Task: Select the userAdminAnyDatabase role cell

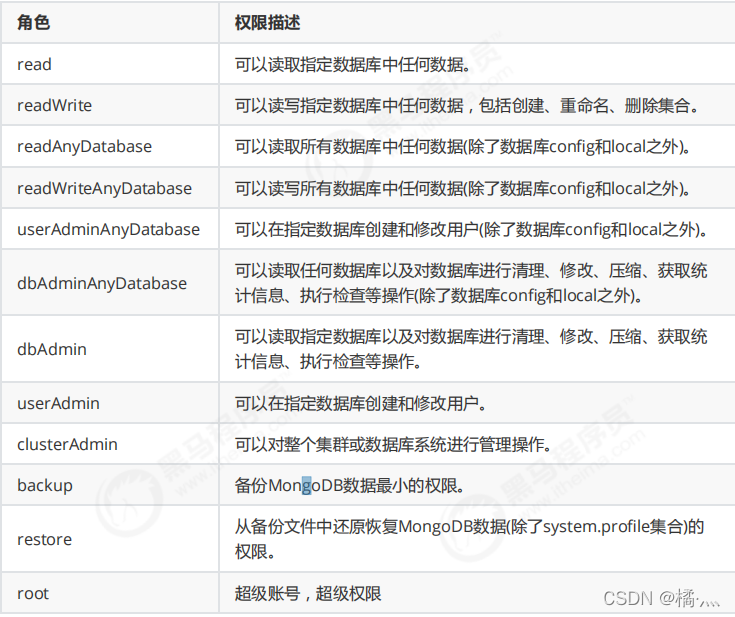Action: coord(108,229)
